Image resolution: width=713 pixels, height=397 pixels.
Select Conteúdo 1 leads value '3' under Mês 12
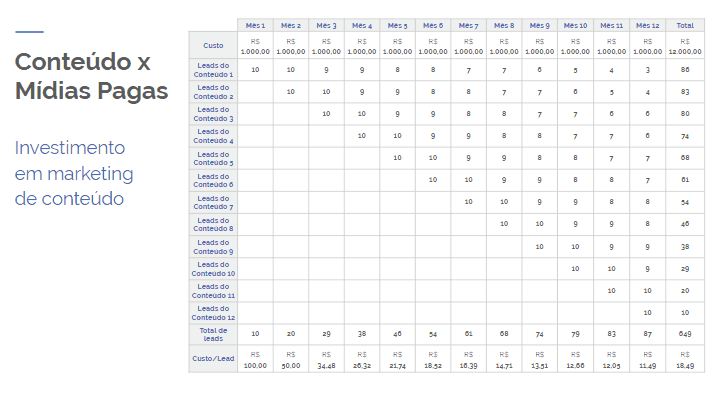tap(648, 70)
